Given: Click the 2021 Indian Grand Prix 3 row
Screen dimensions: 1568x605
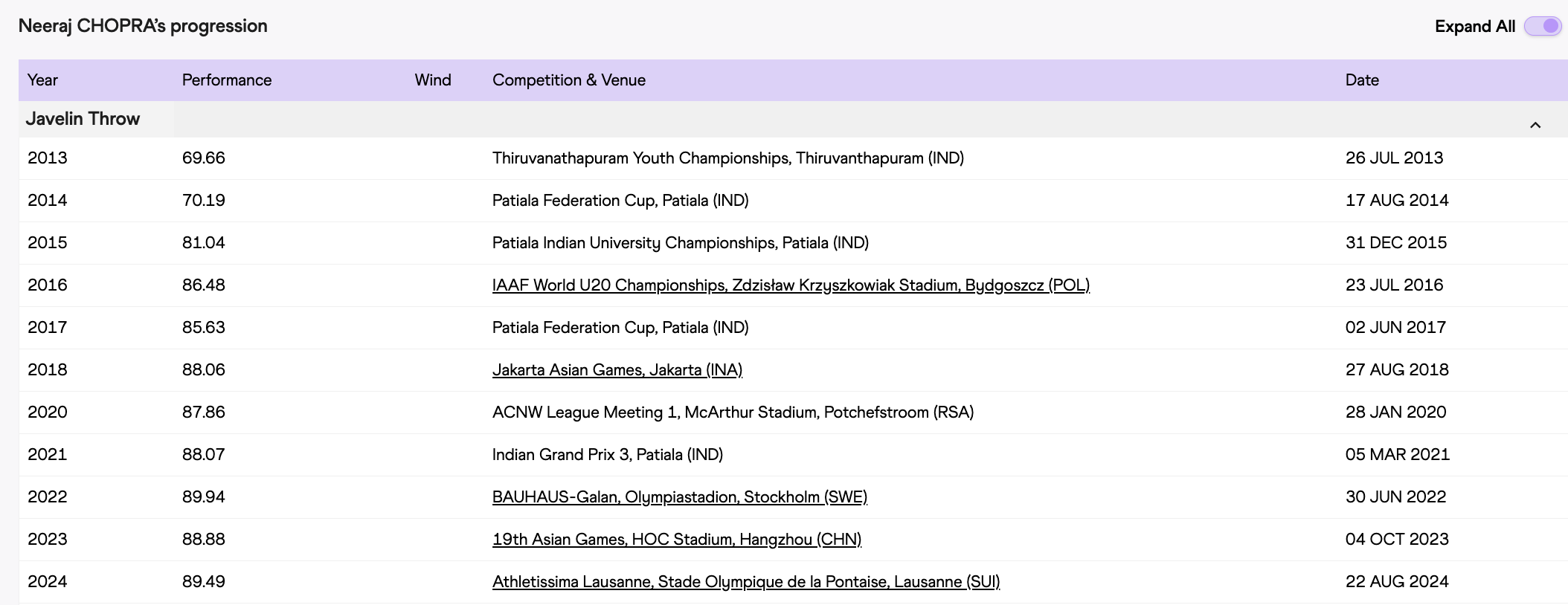Looking at the screenshot, I should (x=793, y=455).
